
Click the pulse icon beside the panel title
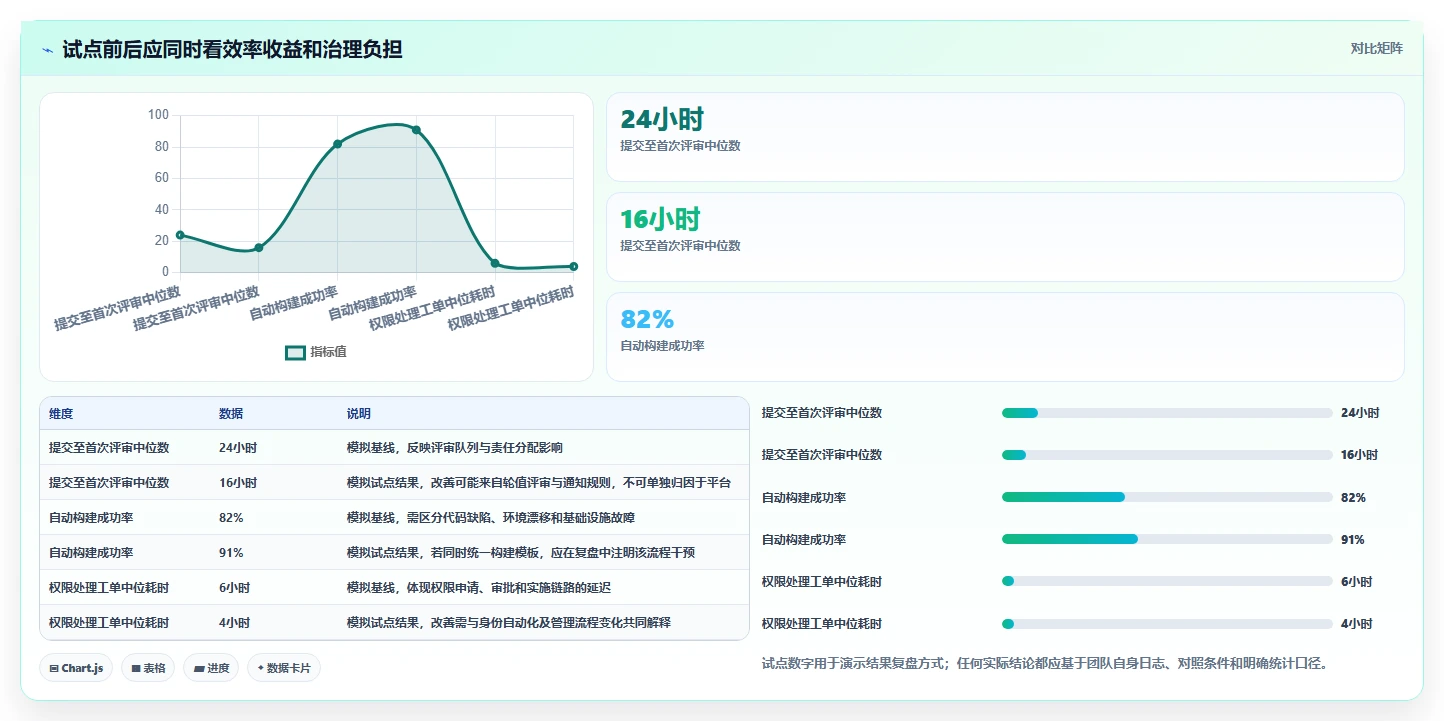[x=48, y=49]
